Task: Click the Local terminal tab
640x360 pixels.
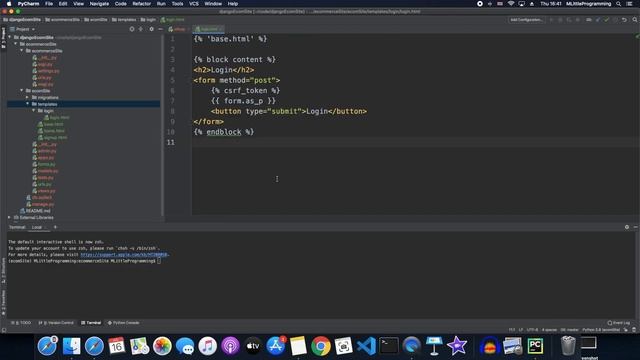Action: pyautogui.click(x=37, y=227)
